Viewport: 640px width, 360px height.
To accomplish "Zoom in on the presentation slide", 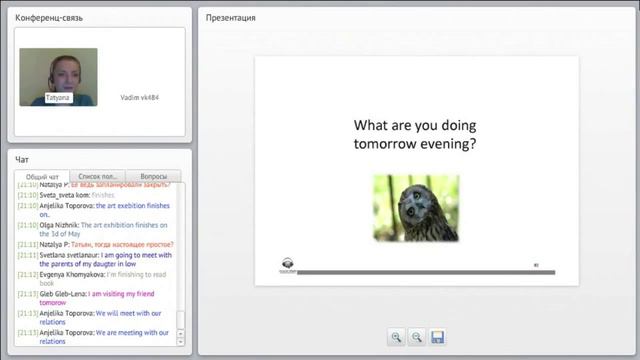I will (x=396, y=337).
